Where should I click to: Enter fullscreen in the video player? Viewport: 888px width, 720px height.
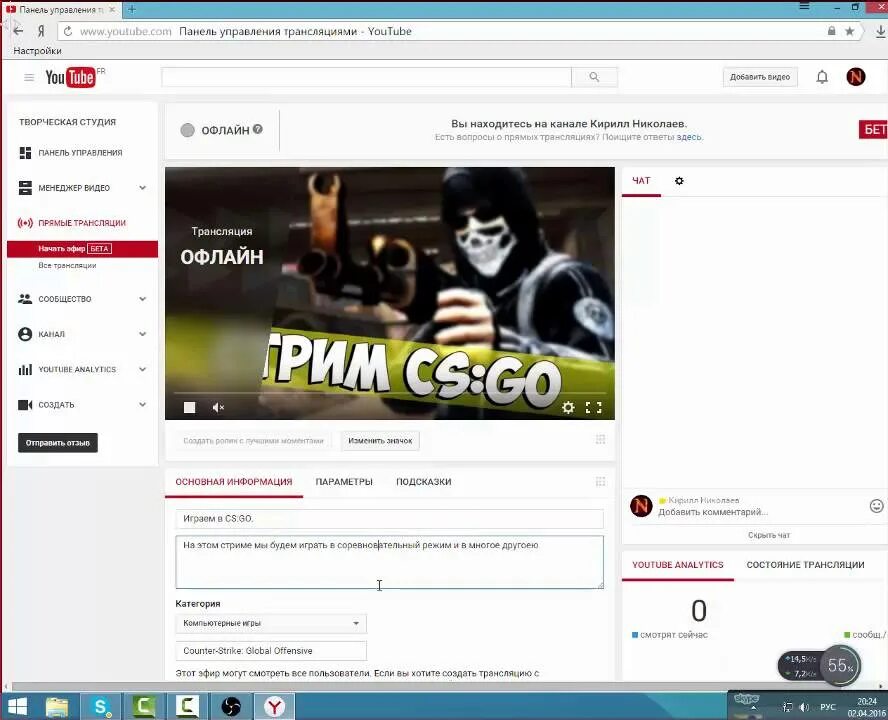(594, 407)
